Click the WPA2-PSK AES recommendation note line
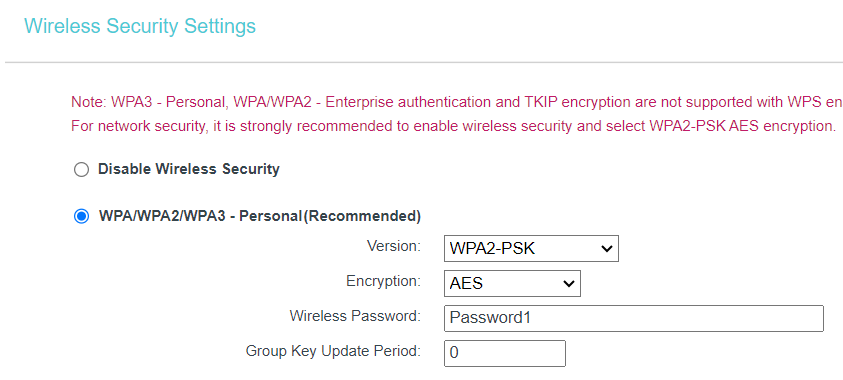 pos(454,126)
